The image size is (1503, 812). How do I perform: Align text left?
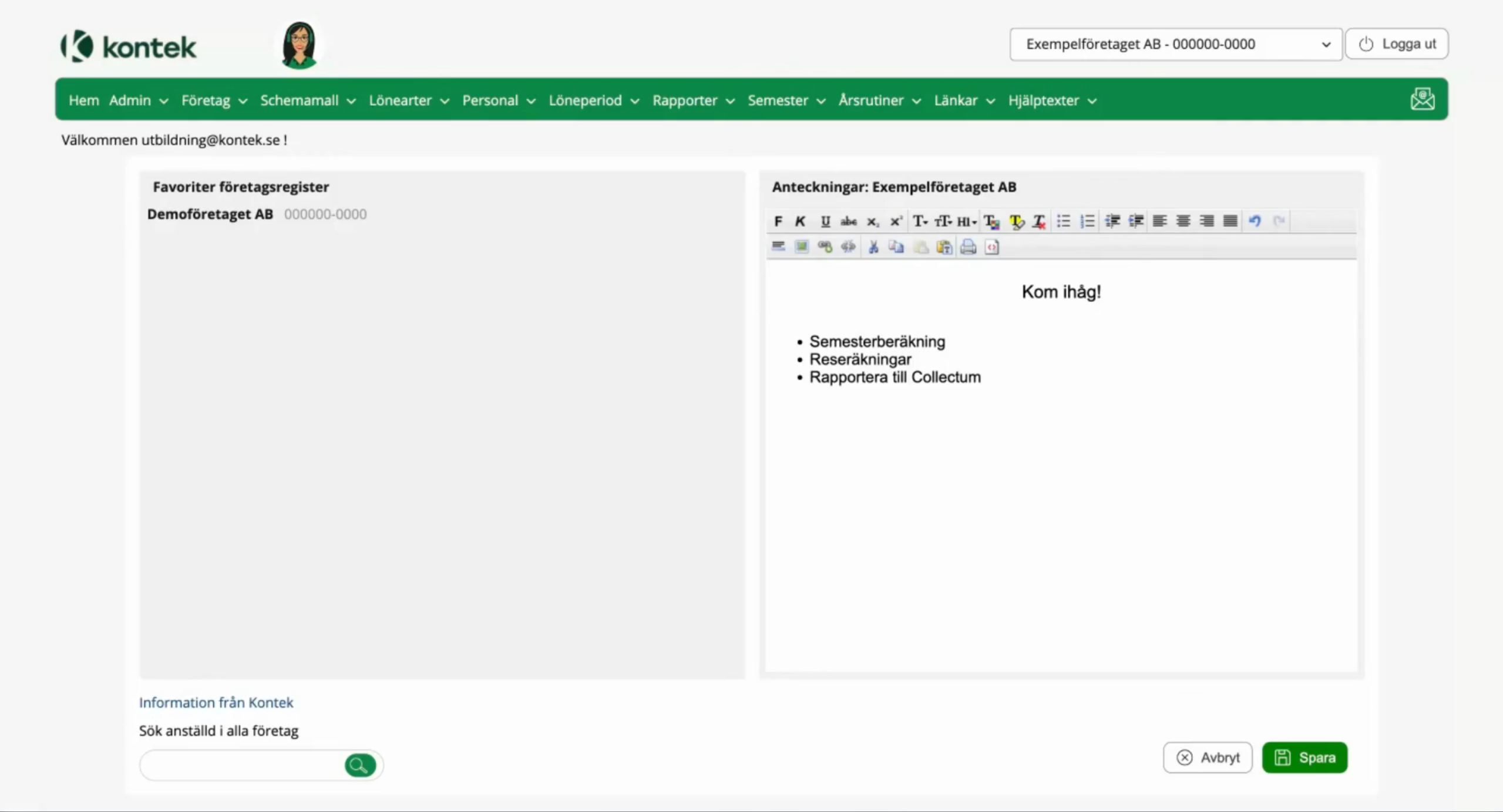tap(1159, 221)
